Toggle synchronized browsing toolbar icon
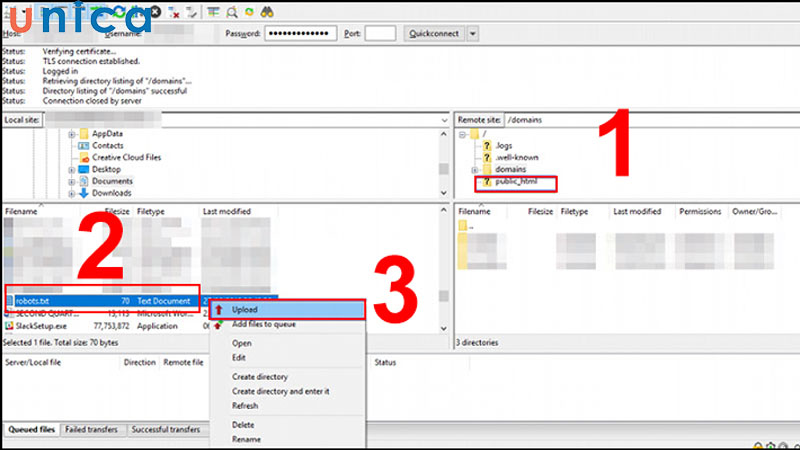Screen dimensions: 800x450 coord(249,12)
